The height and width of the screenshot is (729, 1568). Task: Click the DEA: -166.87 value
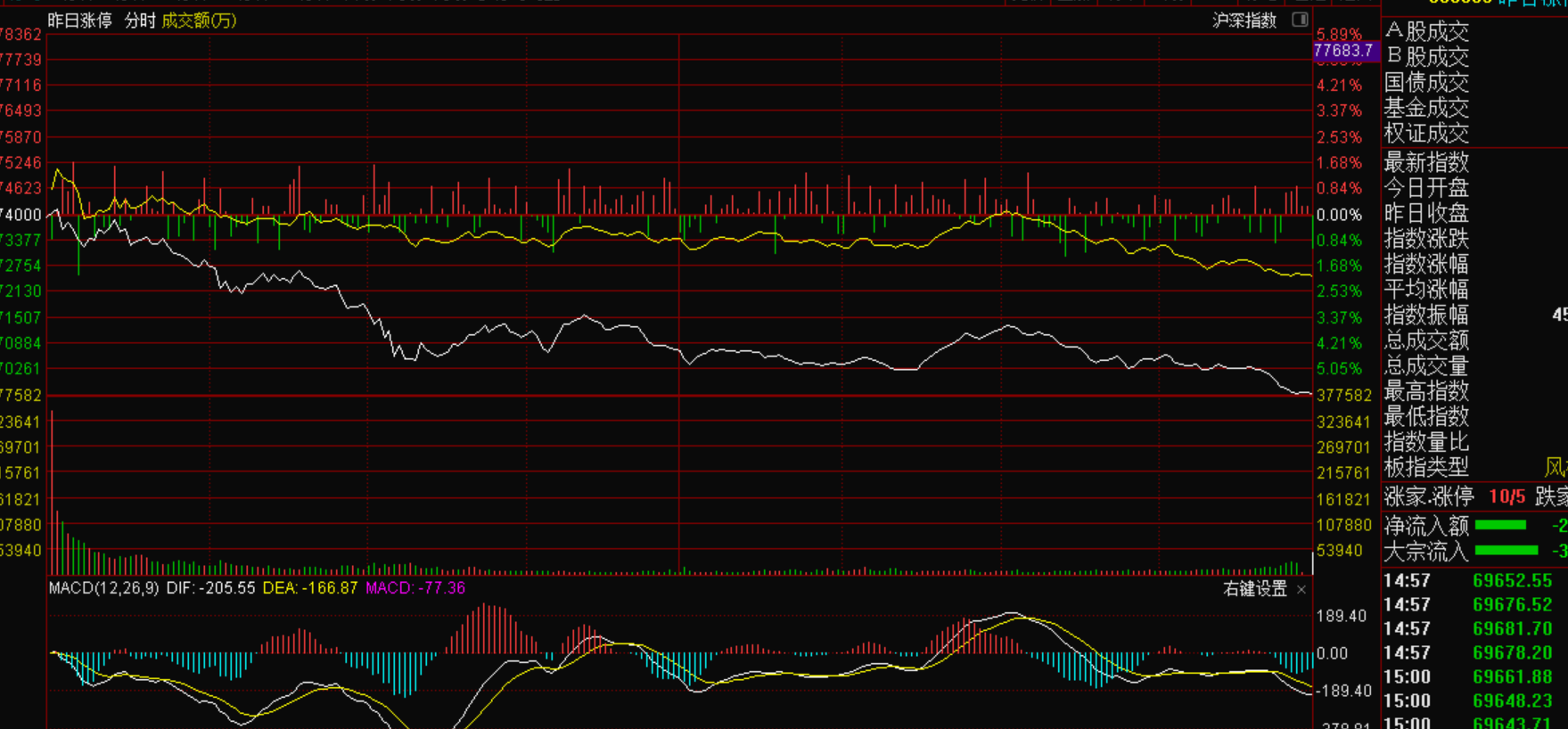(310, 588)
